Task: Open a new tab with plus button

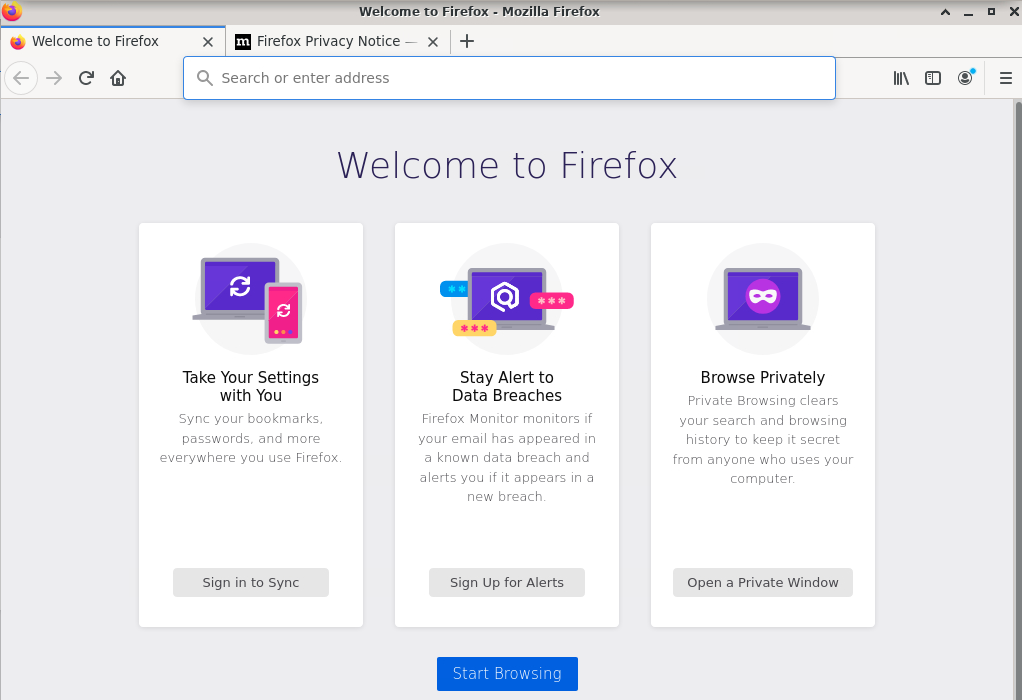Action: tap(466, 41)
